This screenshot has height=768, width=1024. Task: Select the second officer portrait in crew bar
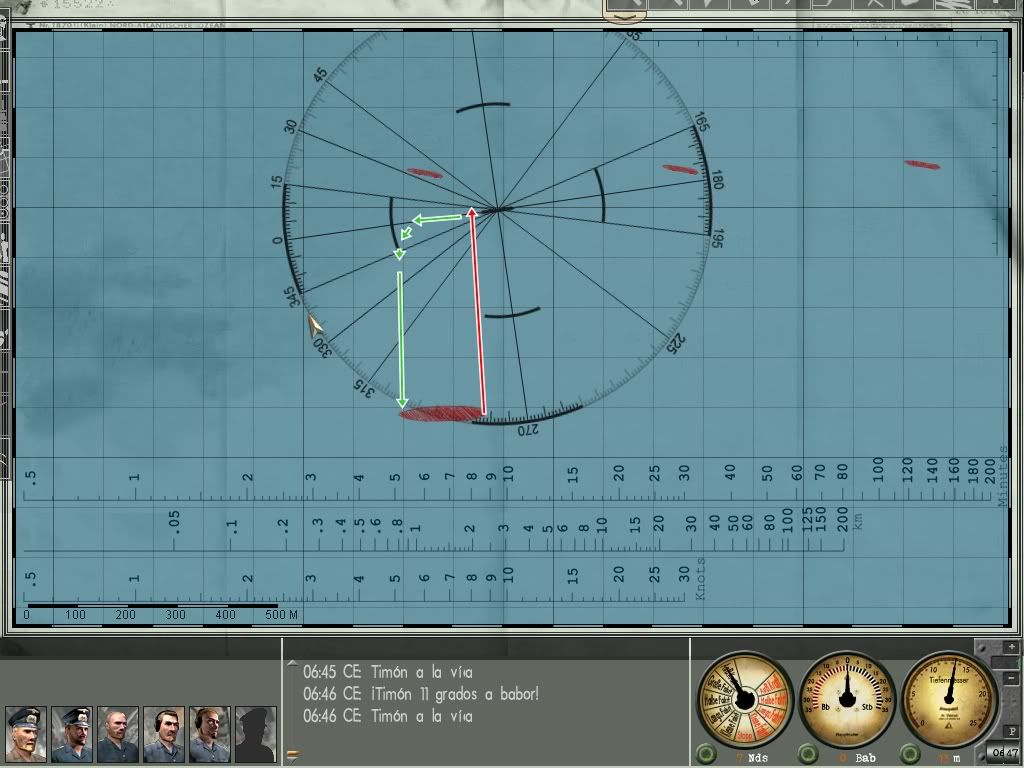[x=72, y=733]
